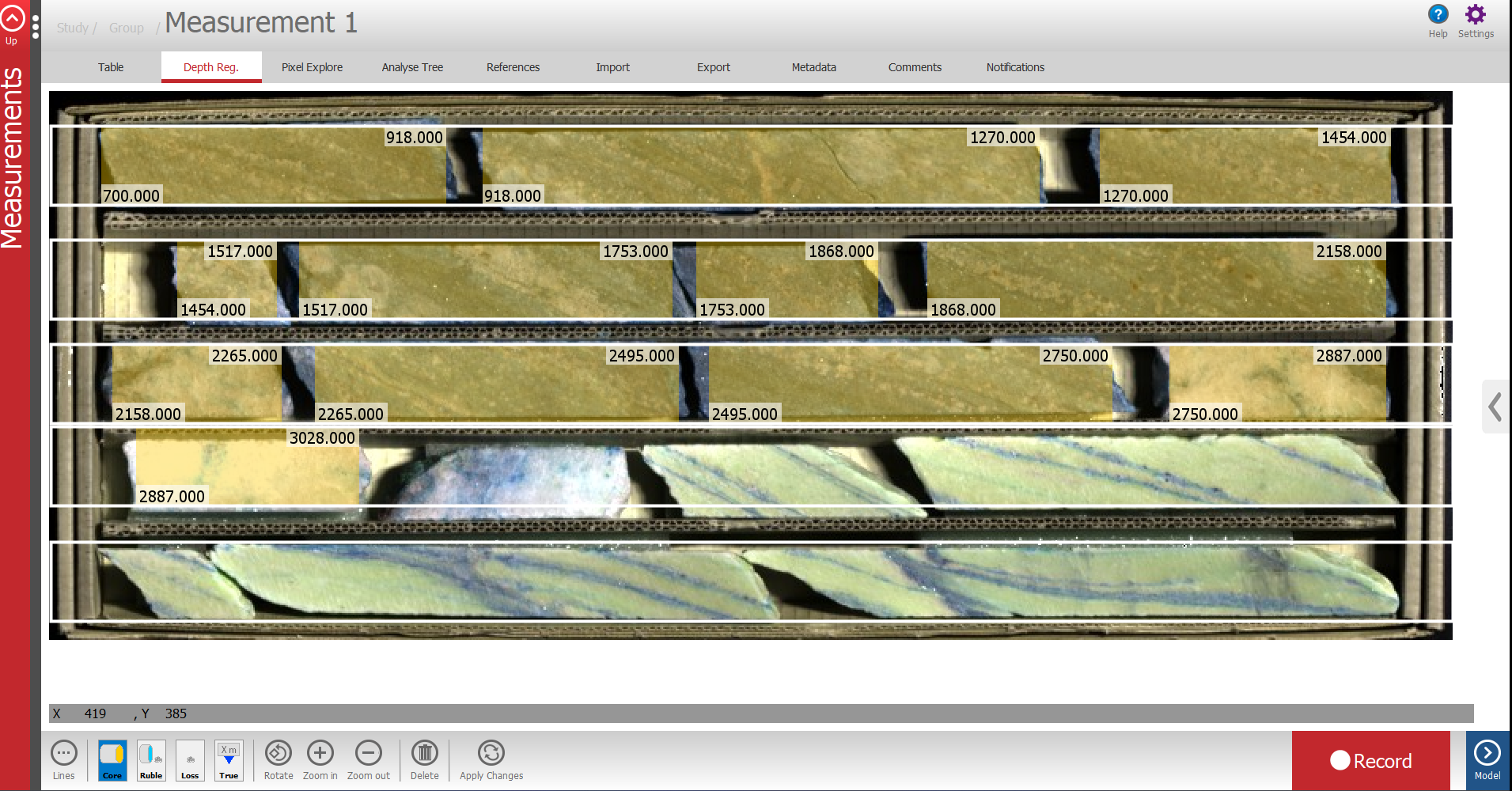Enable the Ruble interval mode
This screenshot has height=791, width=1512.
tap(150, 759)
